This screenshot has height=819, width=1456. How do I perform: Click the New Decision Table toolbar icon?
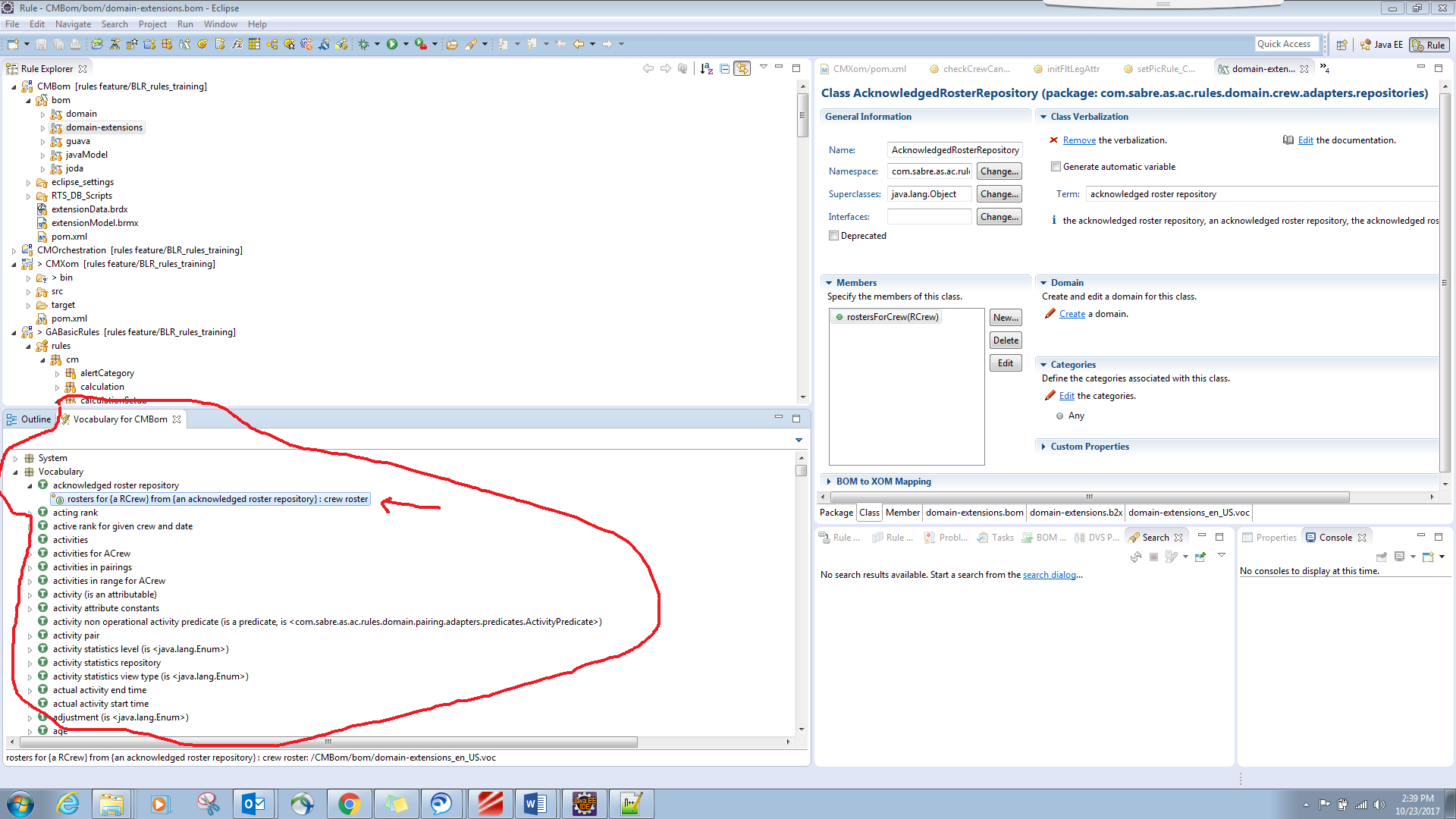click(x=254, y=44)
